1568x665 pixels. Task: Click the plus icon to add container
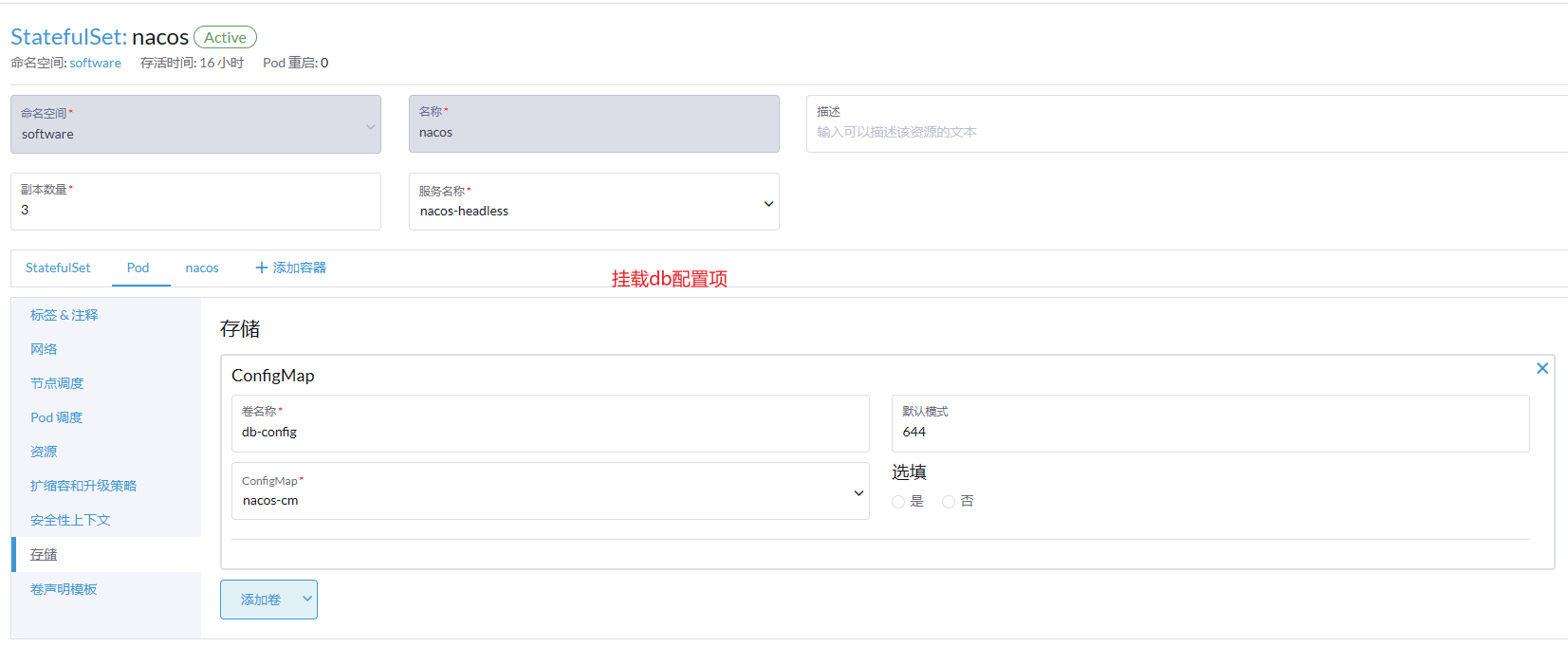coord(262,268)
